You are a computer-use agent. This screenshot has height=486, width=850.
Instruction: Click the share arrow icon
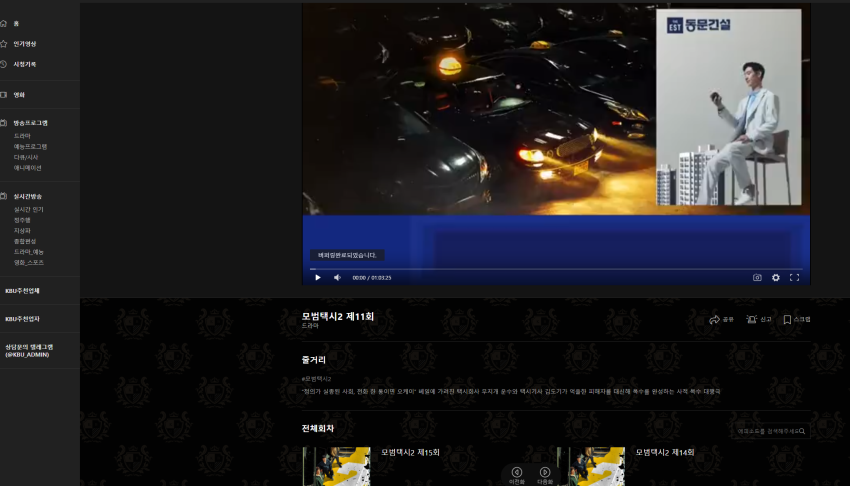714,320
